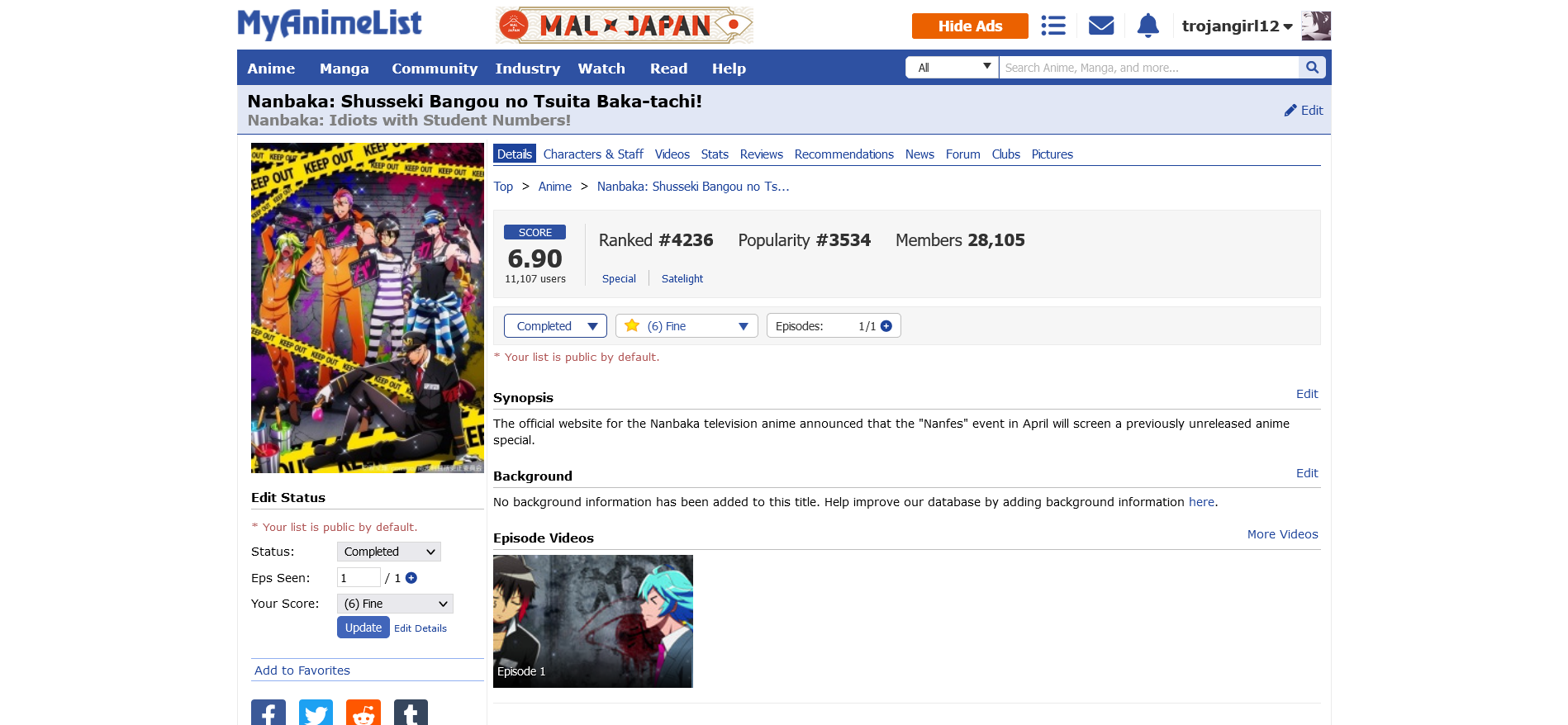
Task: Open the Reviews tab
Action: coord(761,154)
